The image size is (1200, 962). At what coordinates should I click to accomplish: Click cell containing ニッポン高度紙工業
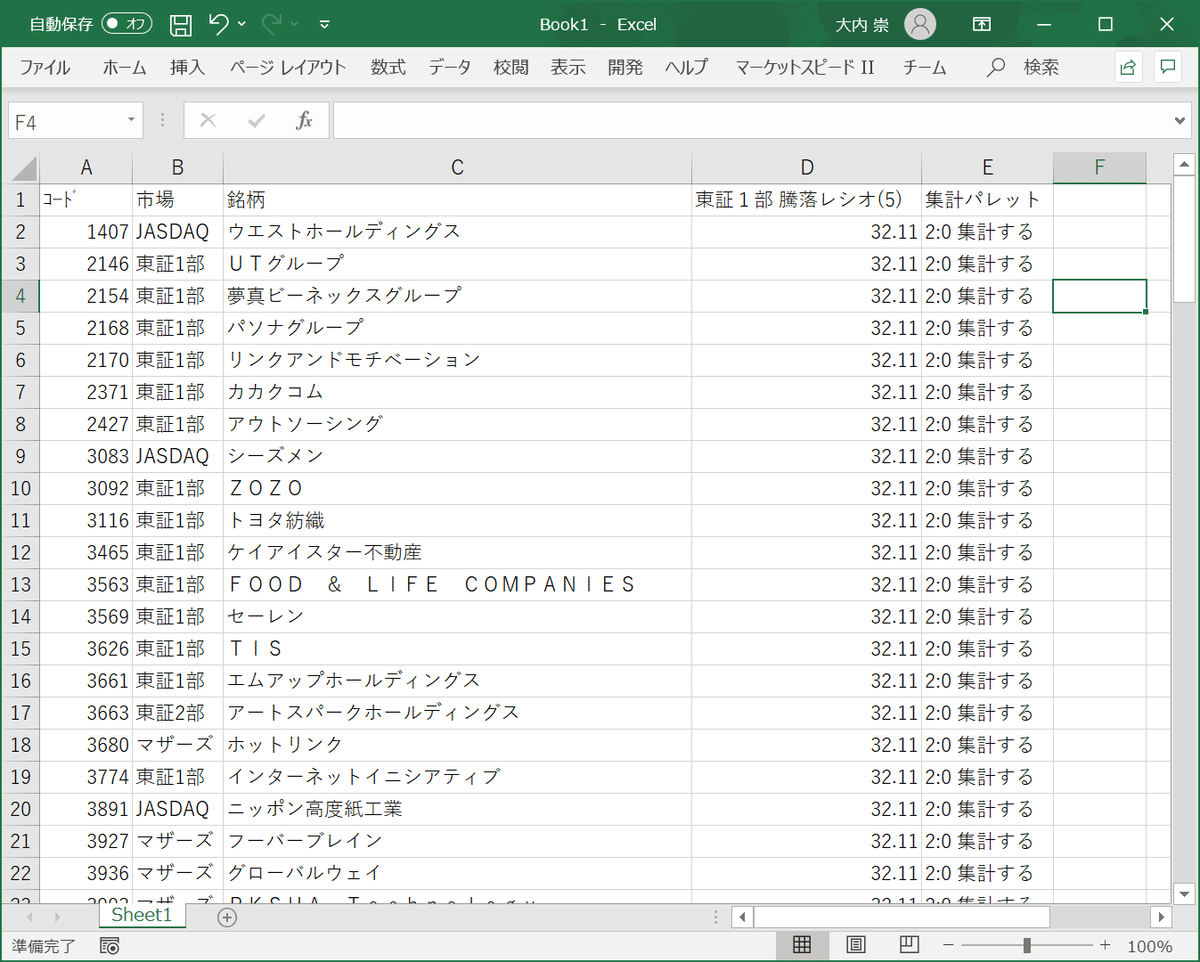[x=457, y=808]
